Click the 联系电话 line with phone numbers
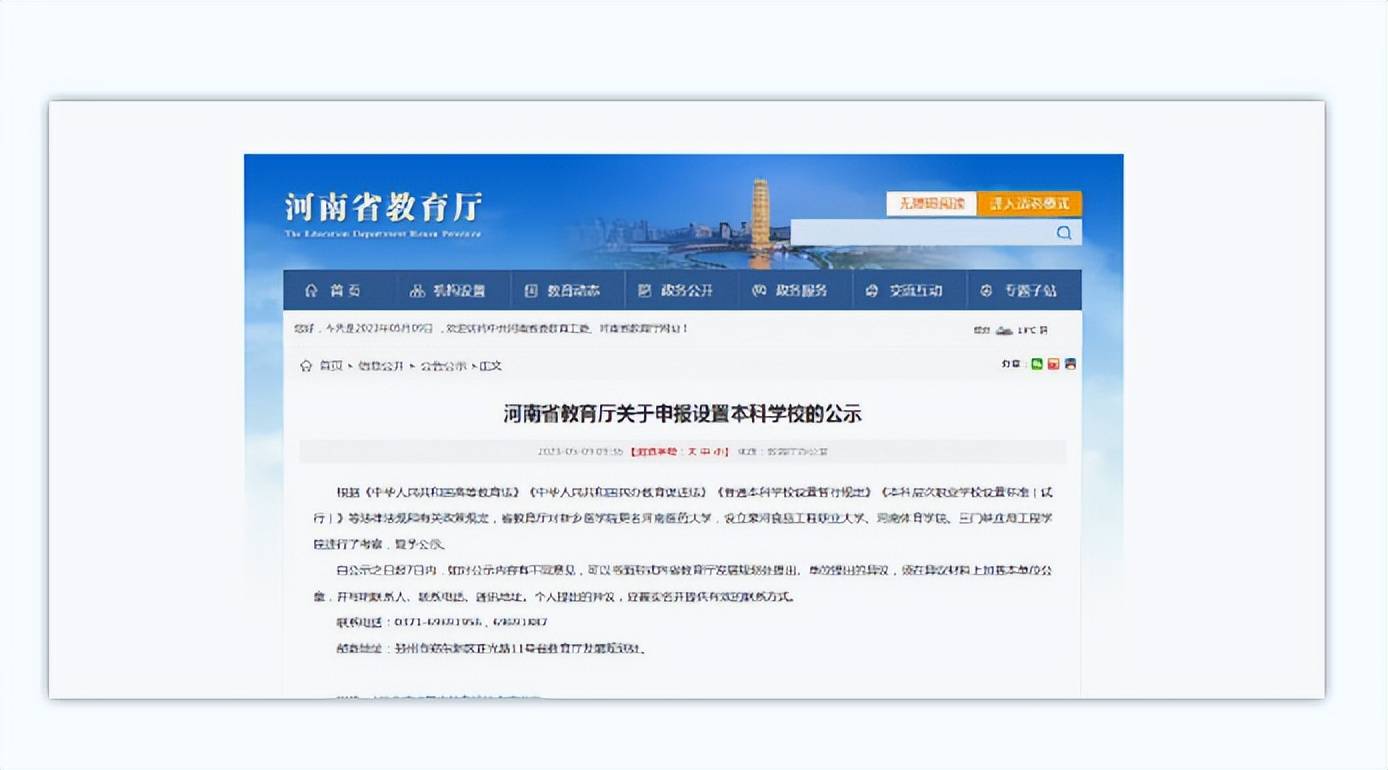1388x770 pixels. tap(442, 622)
